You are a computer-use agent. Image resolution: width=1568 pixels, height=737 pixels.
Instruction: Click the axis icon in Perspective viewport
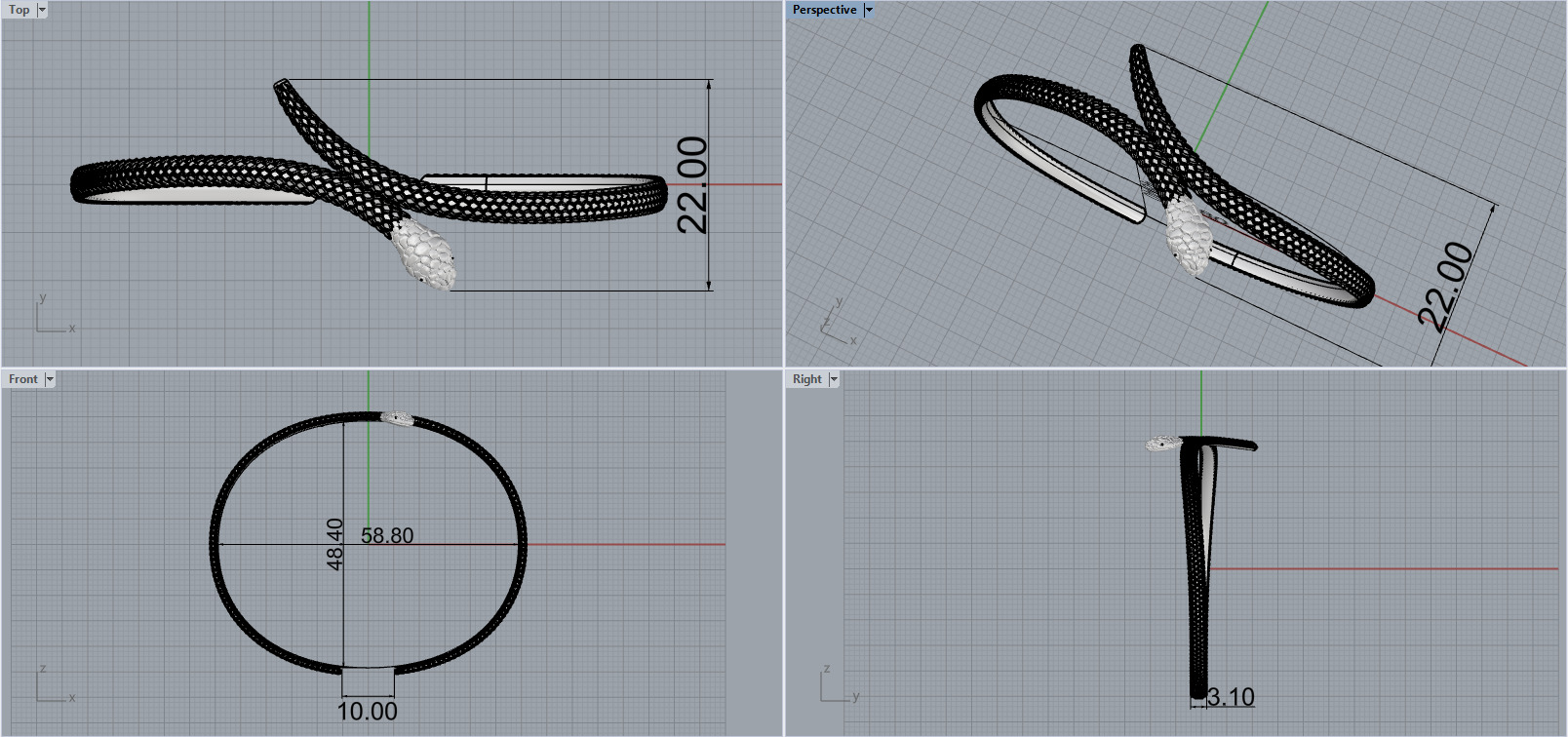(838, 322)
